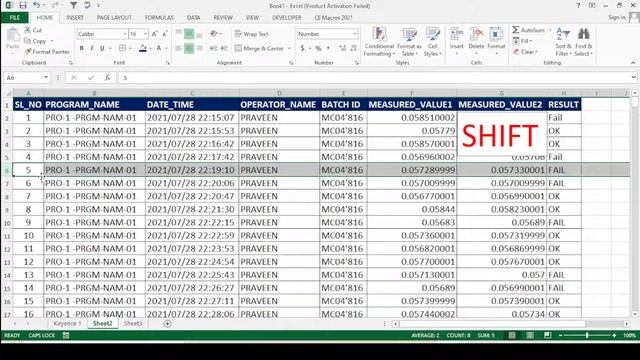
Task: Open the borders dropdown arrow
Action: 130,48
